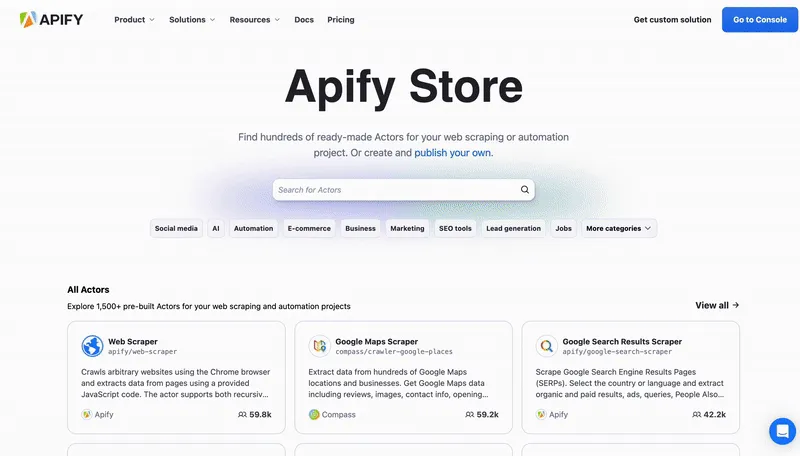This screenshot has width=800, height=456.
Task: Expand the Solutions menu
Action: point(192,19)
